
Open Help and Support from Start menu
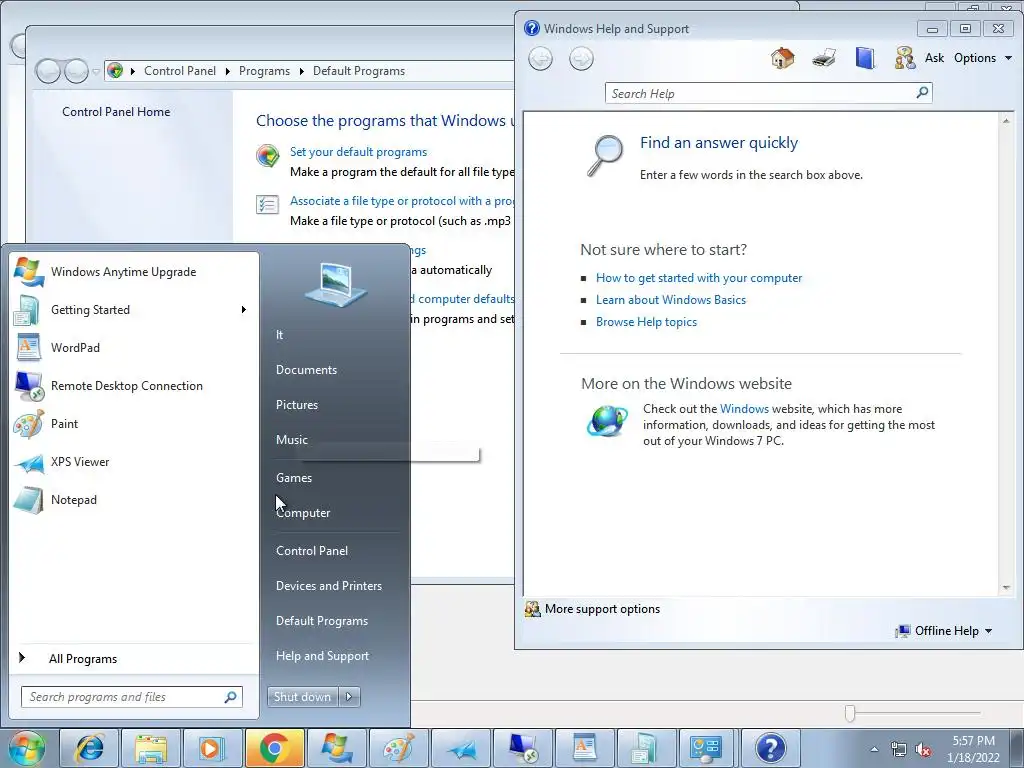click(x=322, y=656)
